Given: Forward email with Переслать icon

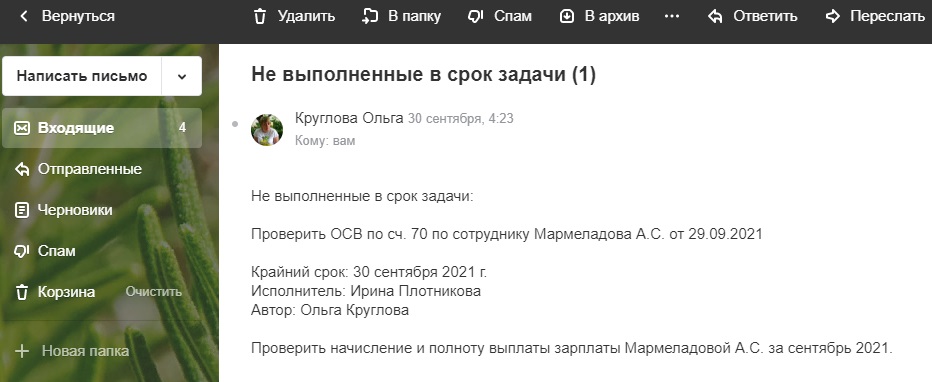Looking at the screenshot, I should (x=833, y=17).
